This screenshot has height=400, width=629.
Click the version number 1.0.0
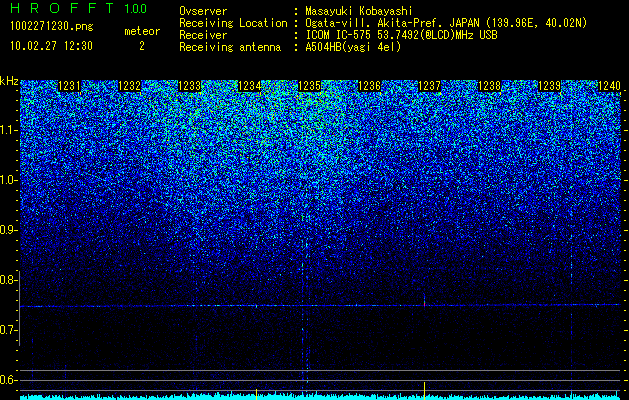(x=136, y=8)
